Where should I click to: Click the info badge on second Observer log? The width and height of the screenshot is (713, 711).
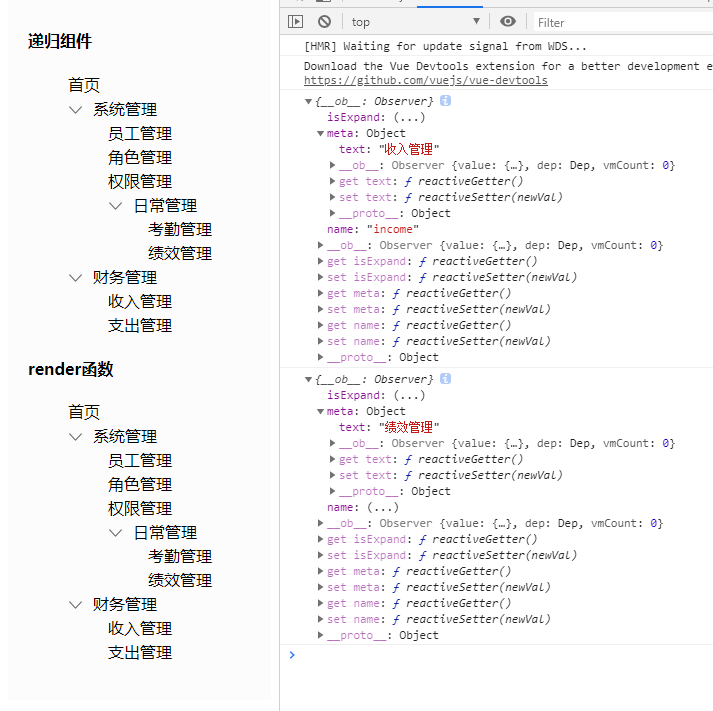pos(446,379)
